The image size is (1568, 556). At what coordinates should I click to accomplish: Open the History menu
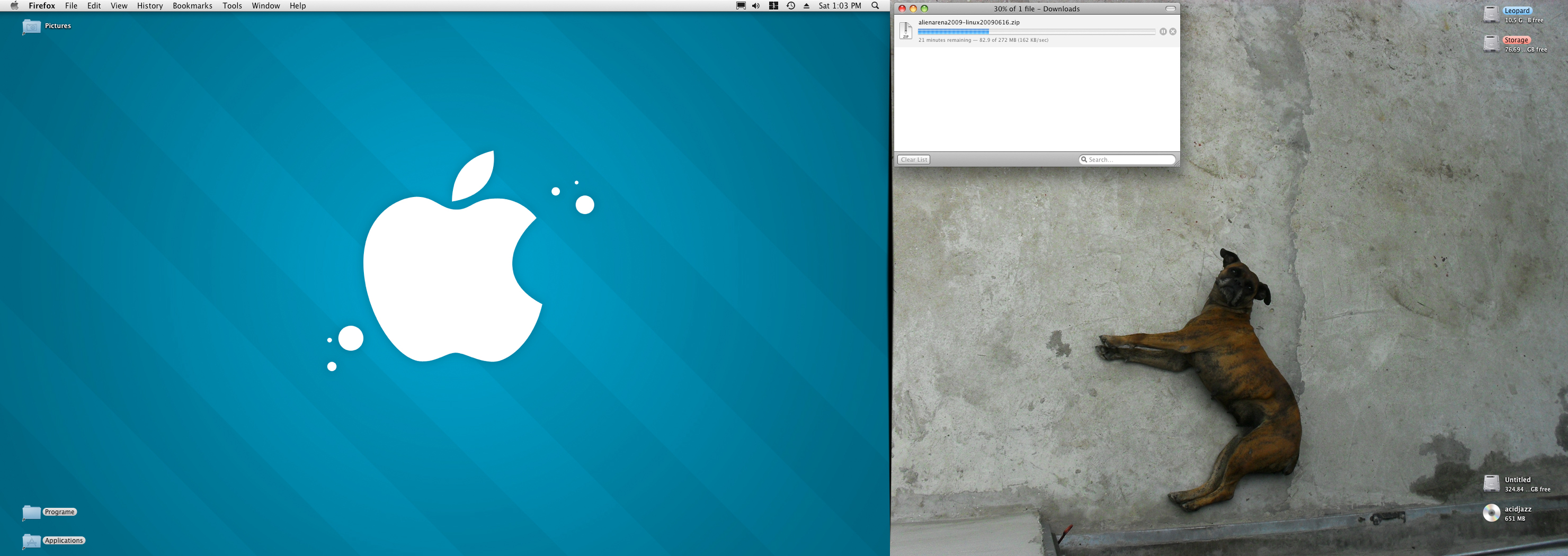tap(150, 5)
